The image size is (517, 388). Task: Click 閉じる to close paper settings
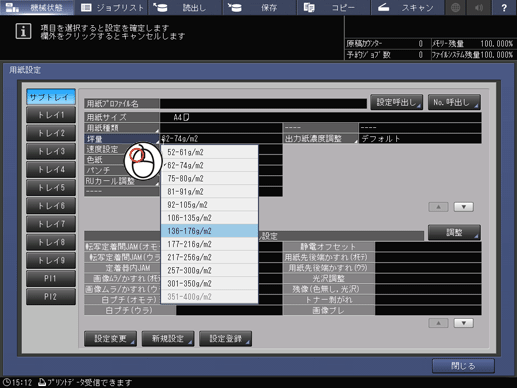[463, 366]
